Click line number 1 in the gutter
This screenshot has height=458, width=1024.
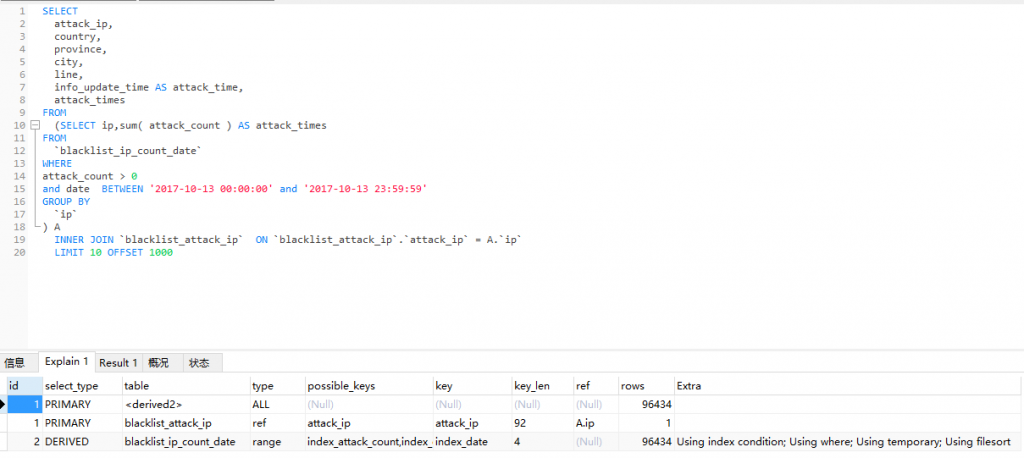(x=23, y=11)
